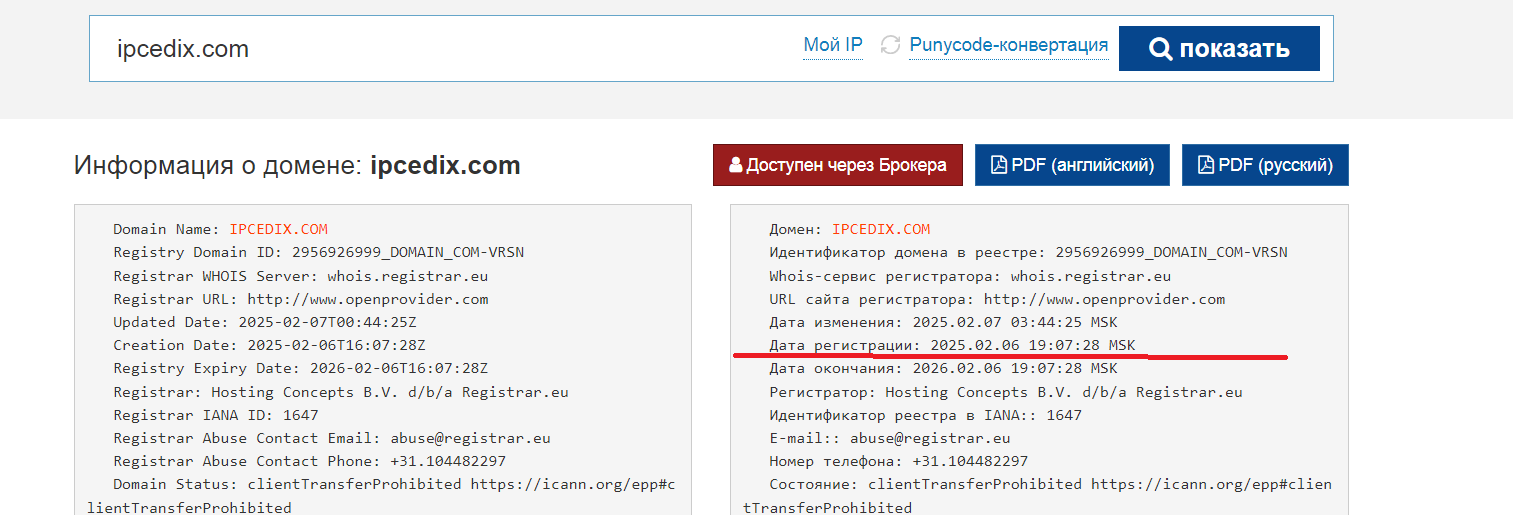Click Whois-сервис регистратора line
The image size is (1513, 515).
(970, 276)
